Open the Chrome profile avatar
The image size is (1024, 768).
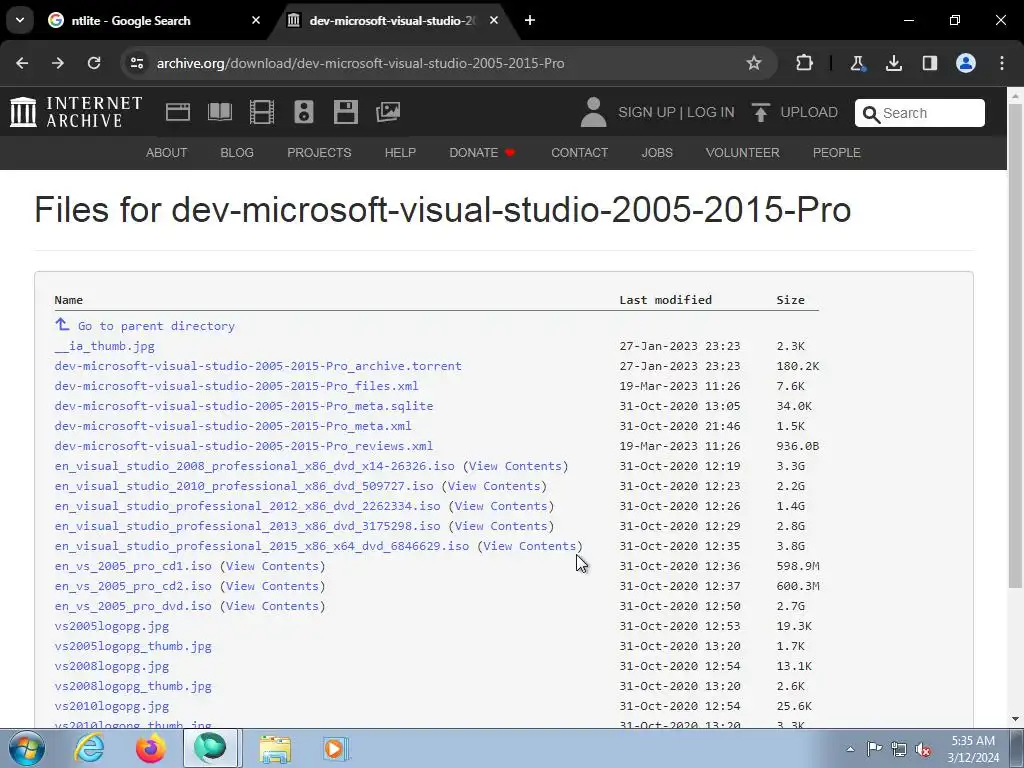click(x=966, y=63)
